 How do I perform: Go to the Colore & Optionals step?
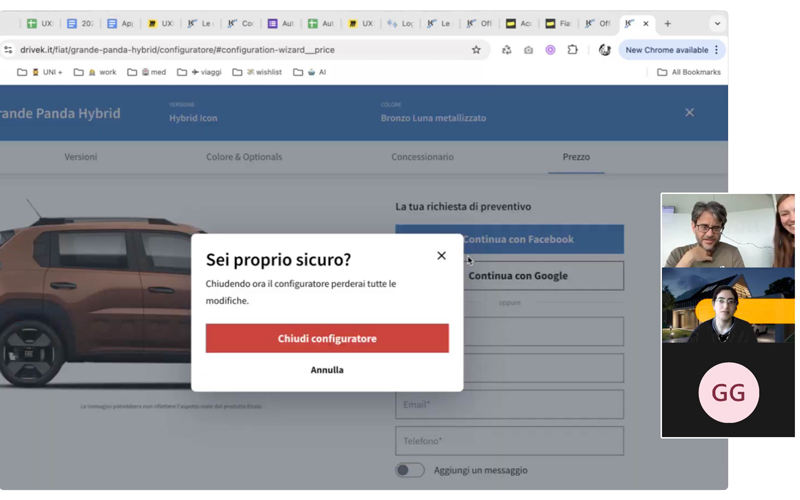tap(244, 157)
